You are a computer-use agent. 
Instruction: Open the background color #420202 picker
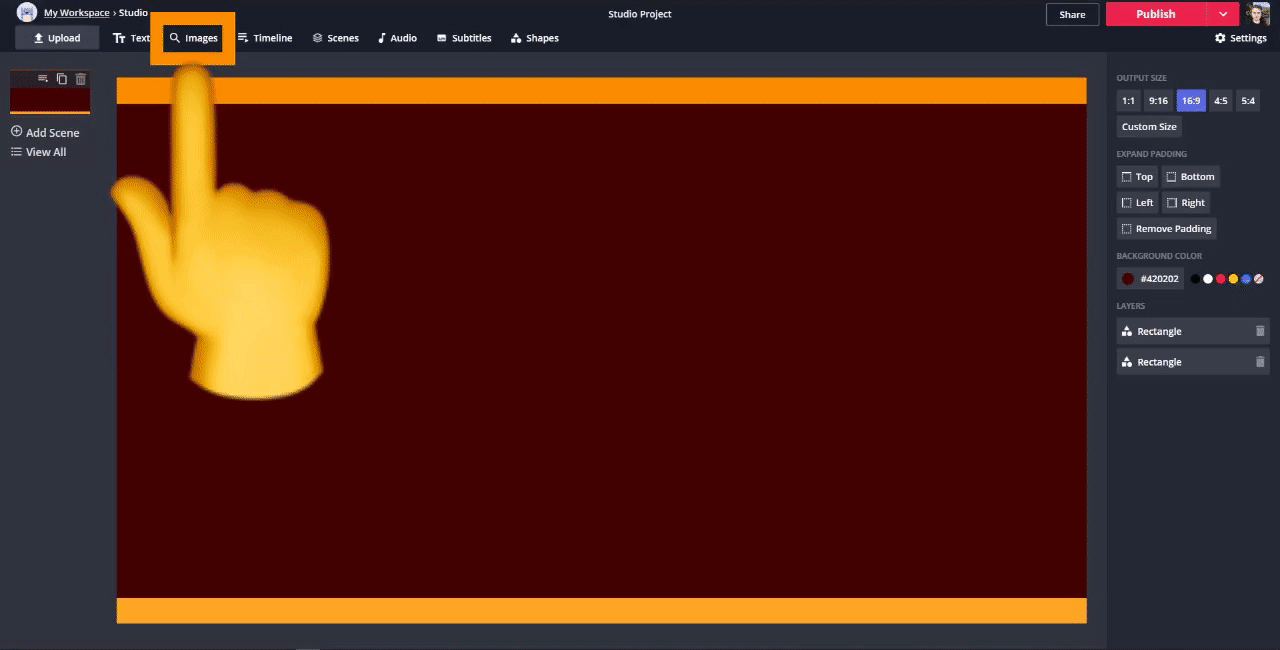pyautogui.click(x=1149, y=279)
